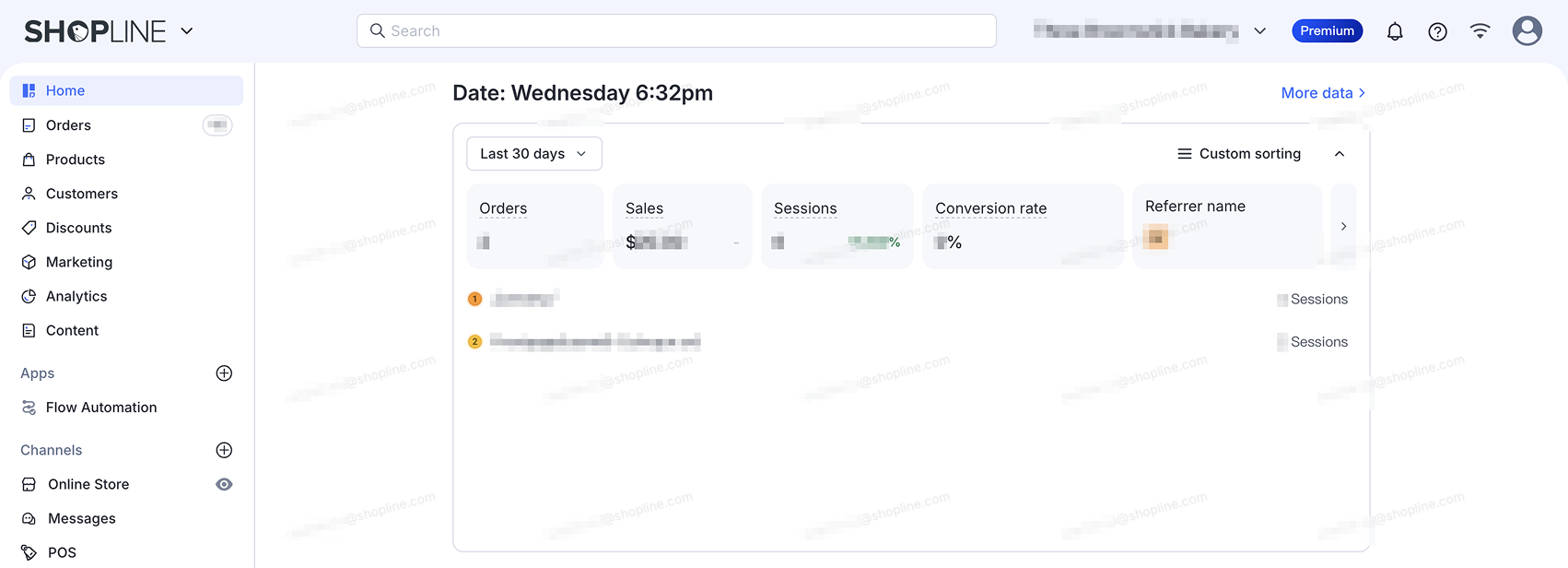Open the help question mark icon
This screenshot has width=1568, height=568.
(x=1437, y=31)
